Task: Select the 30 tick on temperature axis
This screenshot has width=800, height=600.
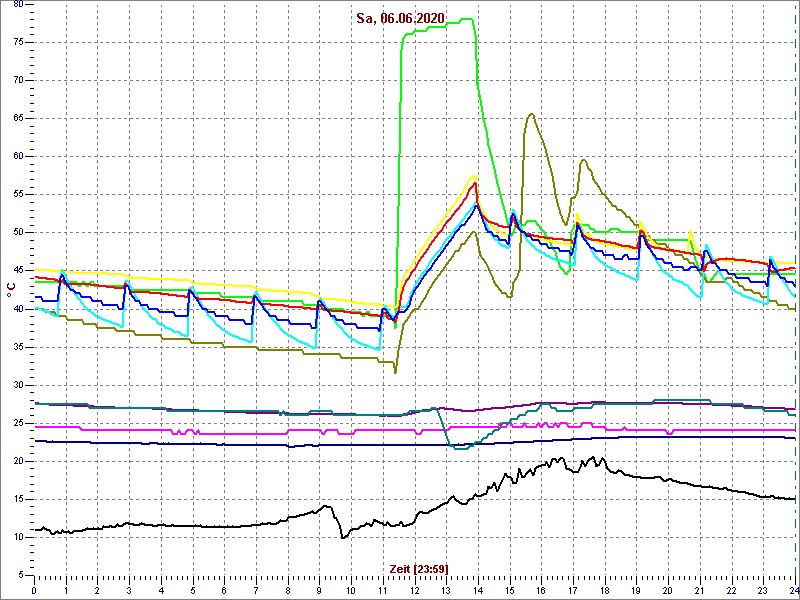Action: pyautogui.click(x=18, y=385)
